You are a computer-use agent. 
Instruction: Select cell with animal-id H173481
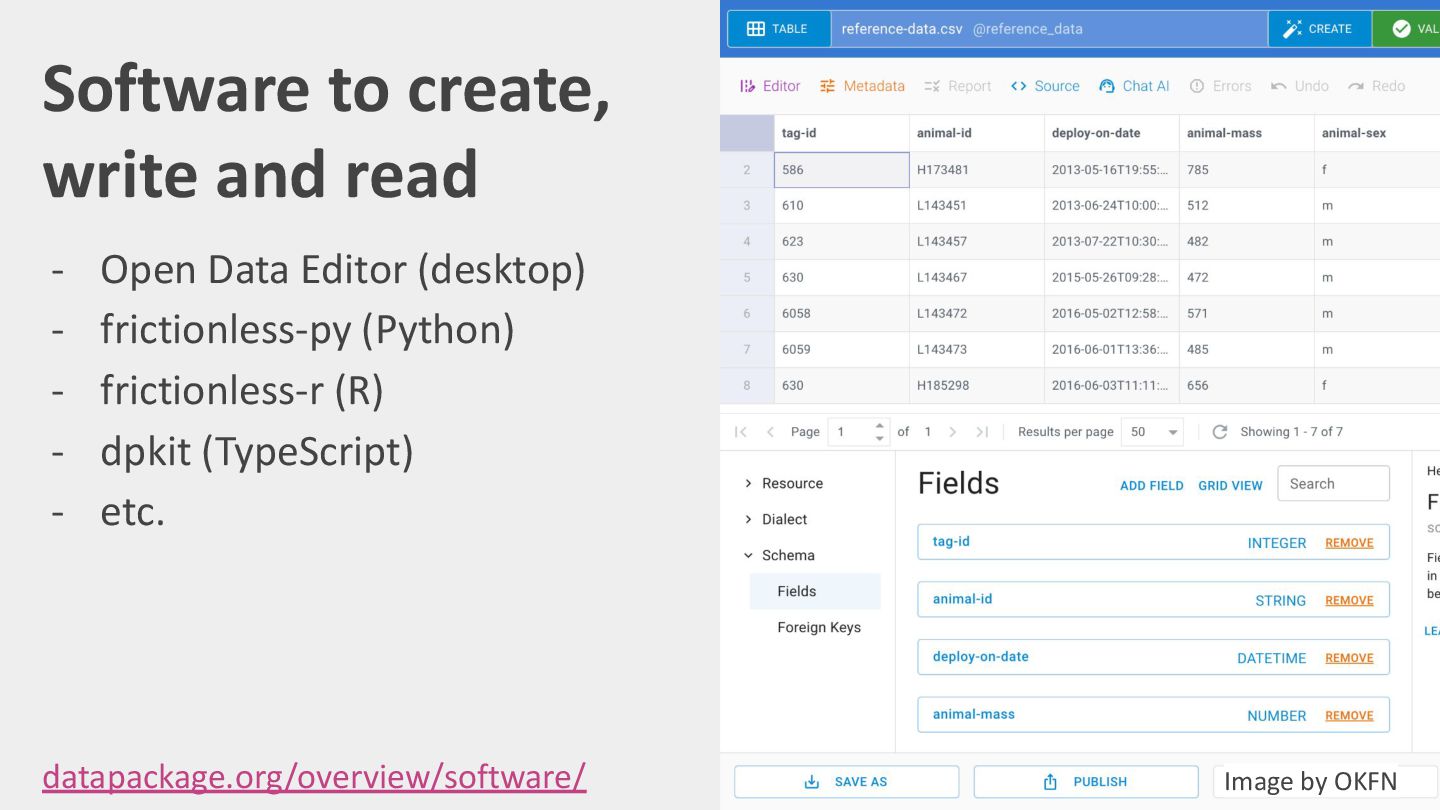(x=977, y=170)
